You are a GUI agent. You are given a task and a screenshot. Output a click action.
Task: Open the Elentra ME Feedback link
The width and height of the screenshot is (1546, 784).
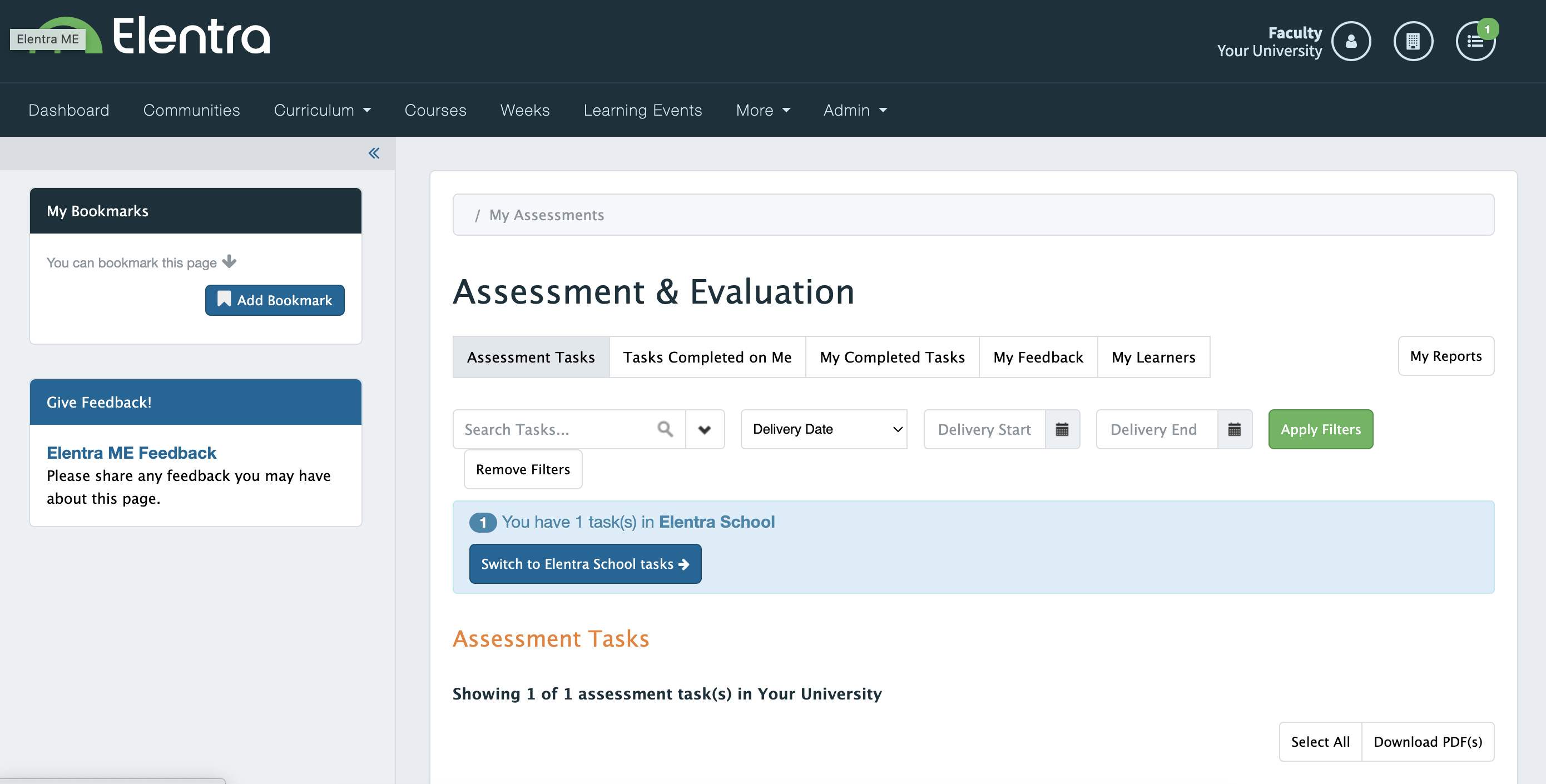131,453
